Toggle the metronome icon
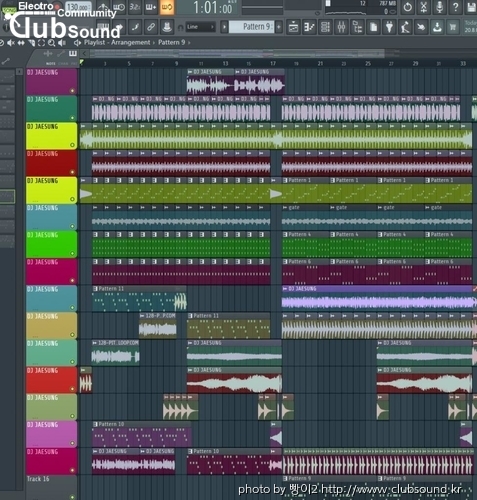Viewport: 477px width, 500px height. click(103, 7)
